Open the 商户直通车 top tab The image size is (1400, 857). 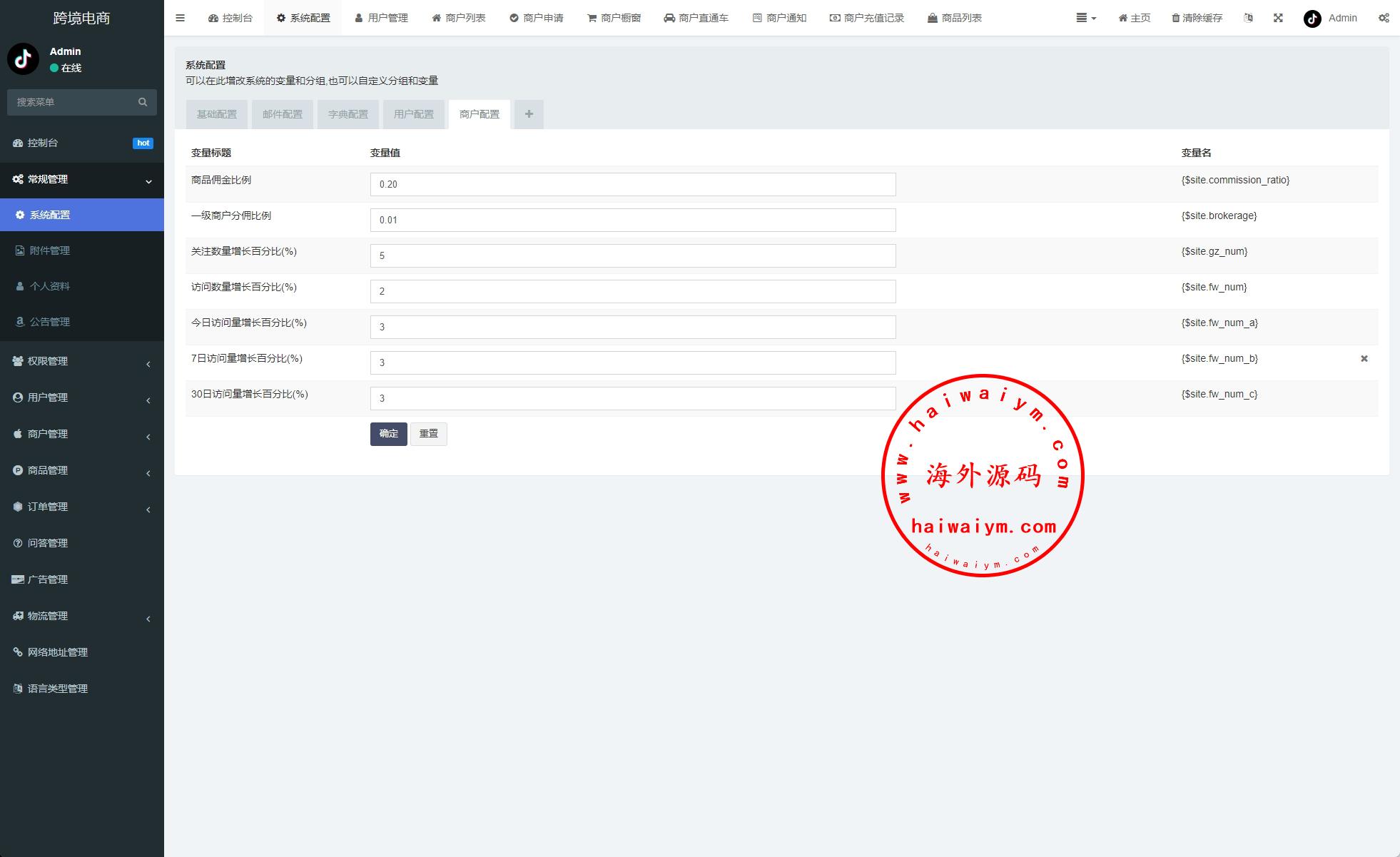tap(696, 18)
